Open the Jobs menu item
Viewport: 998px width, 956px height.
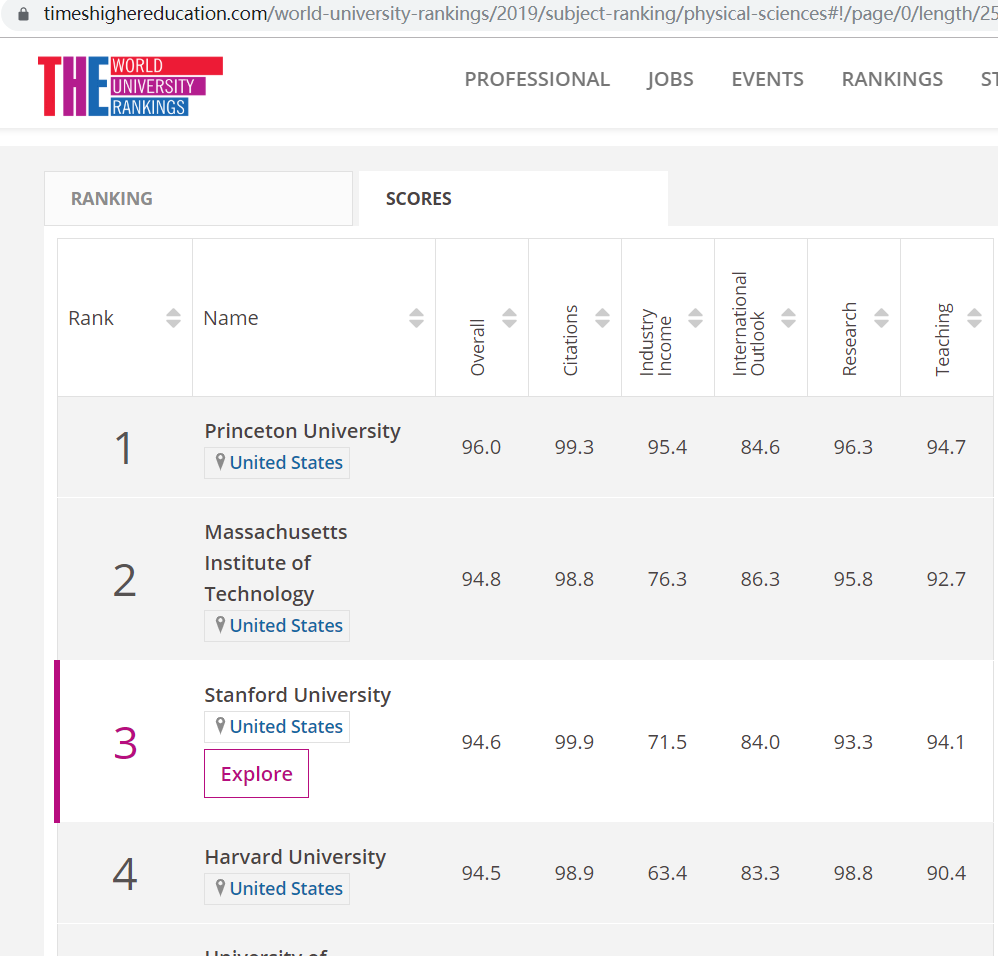coord(670,79)
